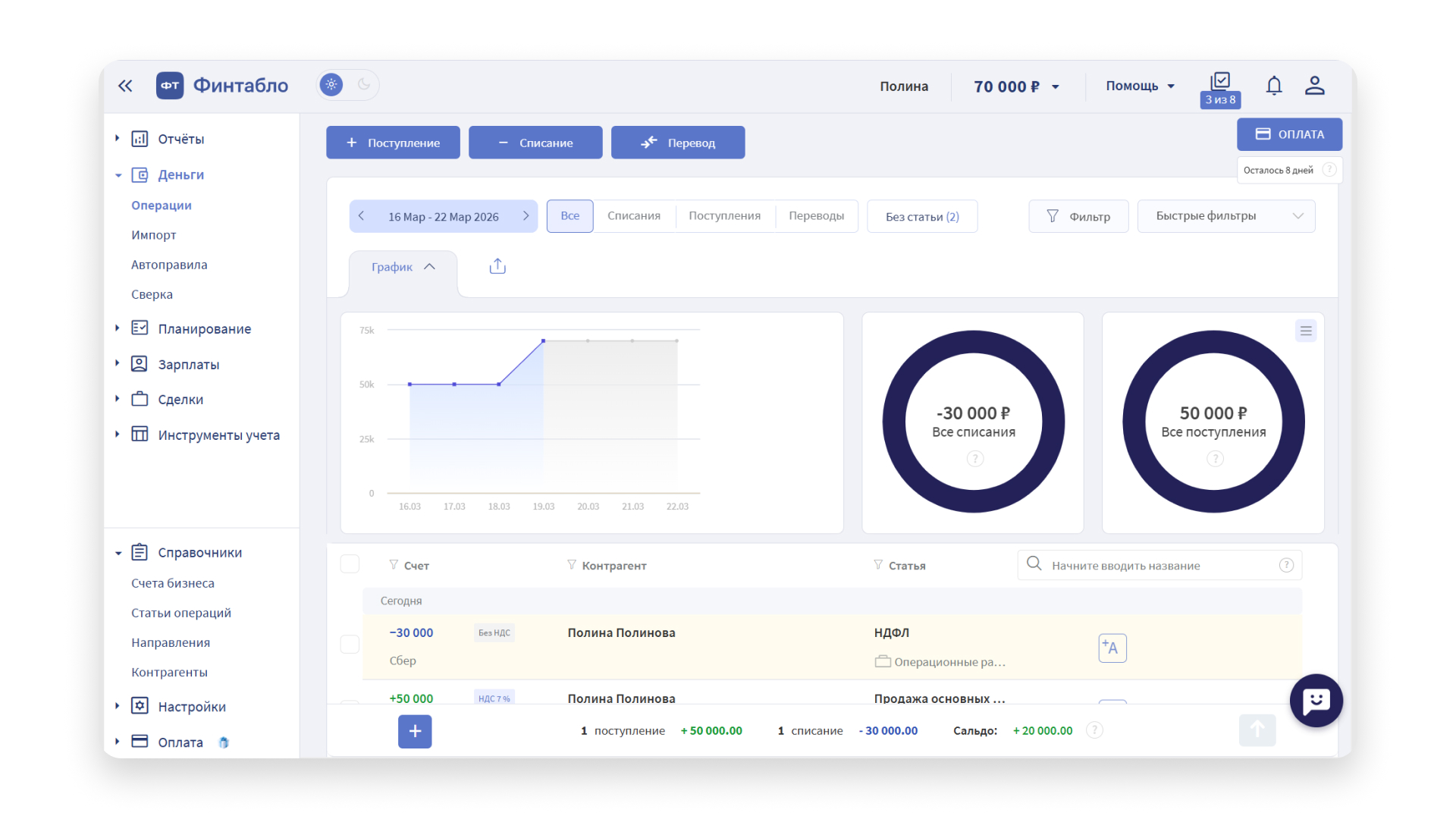
Task: Open Импорт in the Деньги menu
Action: [154, 235]
